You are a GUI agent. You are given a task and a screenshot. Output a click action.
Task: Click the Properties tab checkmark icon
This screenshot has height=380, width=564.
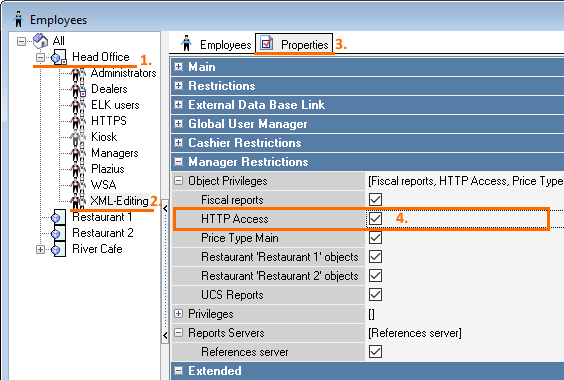coord(267,43)
